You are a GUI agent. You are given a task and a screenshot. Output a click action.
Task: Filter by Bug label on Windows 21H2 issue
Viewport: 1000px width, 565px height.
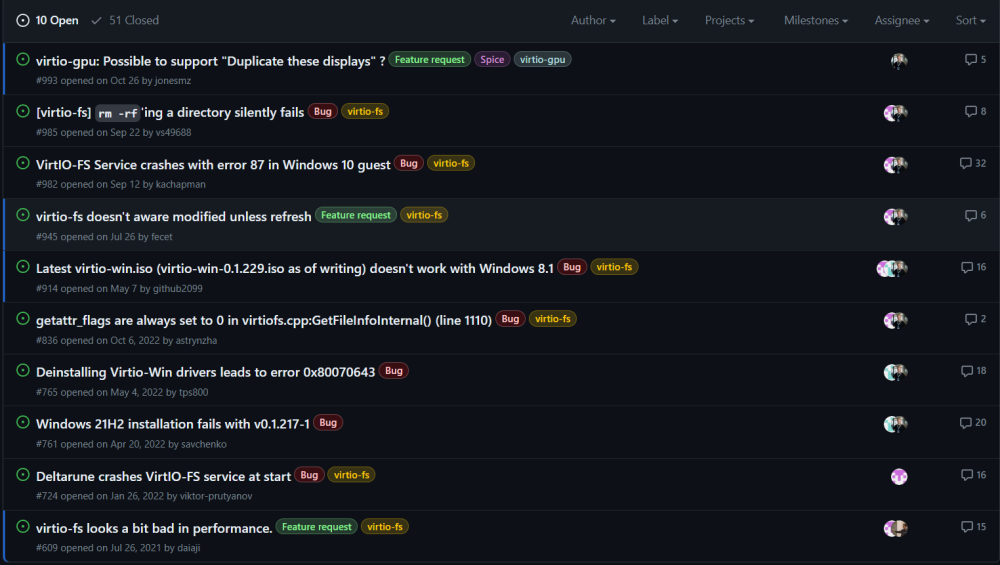[x=328, y=422]
